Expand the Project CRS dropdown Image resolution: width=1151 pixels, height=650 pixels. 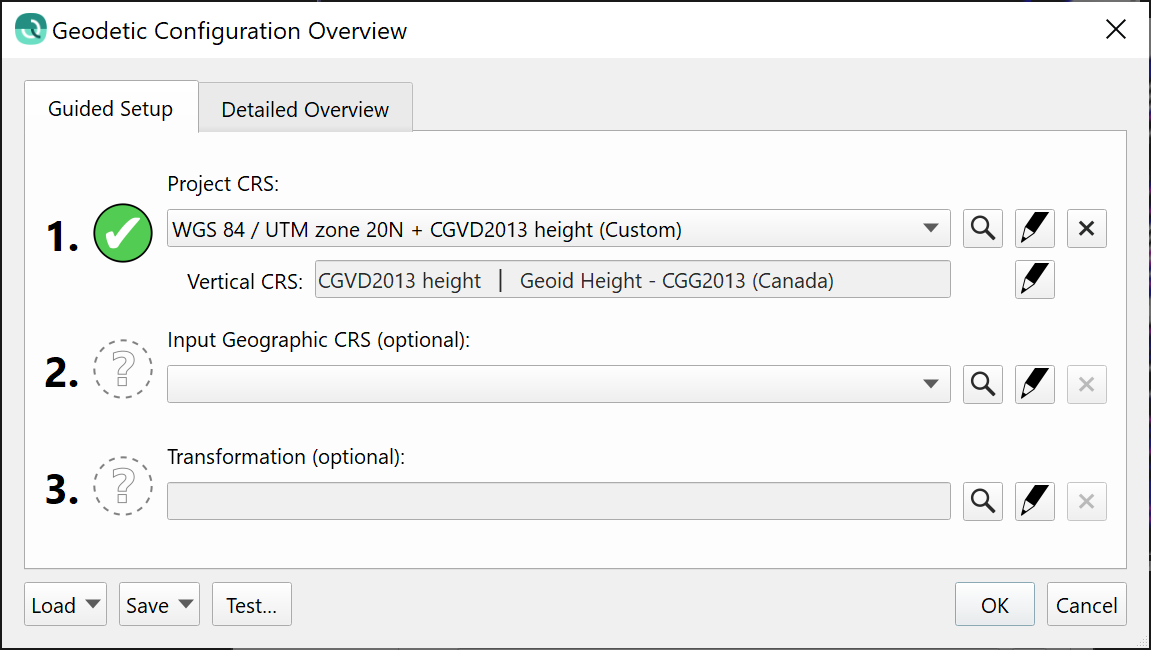(931, 229)
